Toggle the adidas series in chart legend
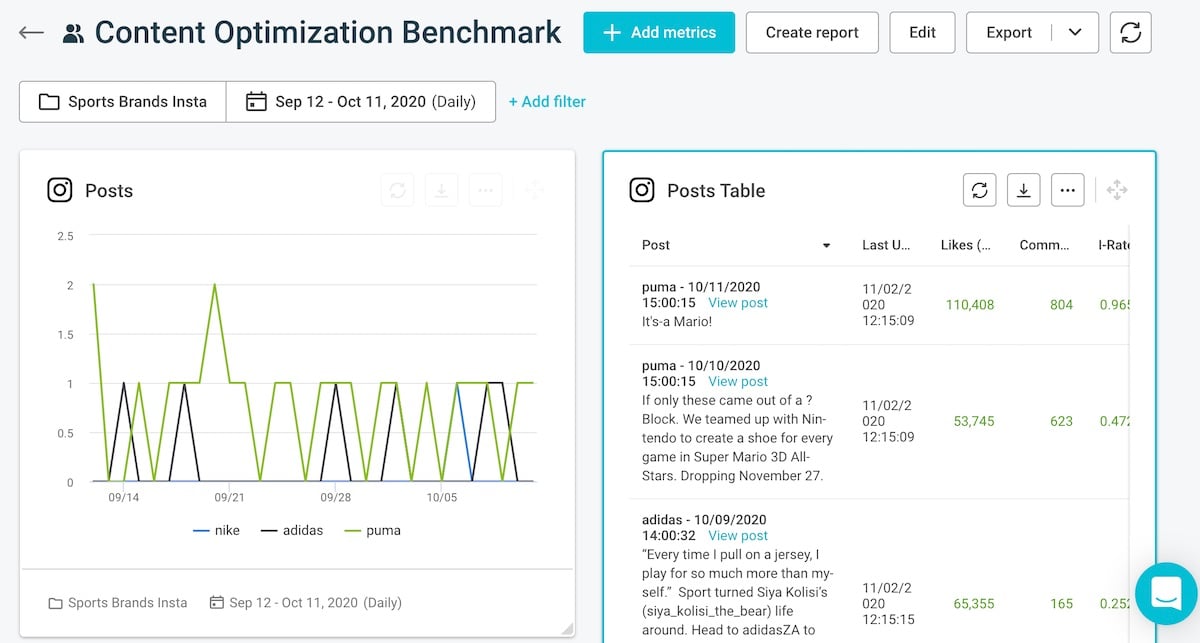 pyautogui.click(x=292, y=530)
